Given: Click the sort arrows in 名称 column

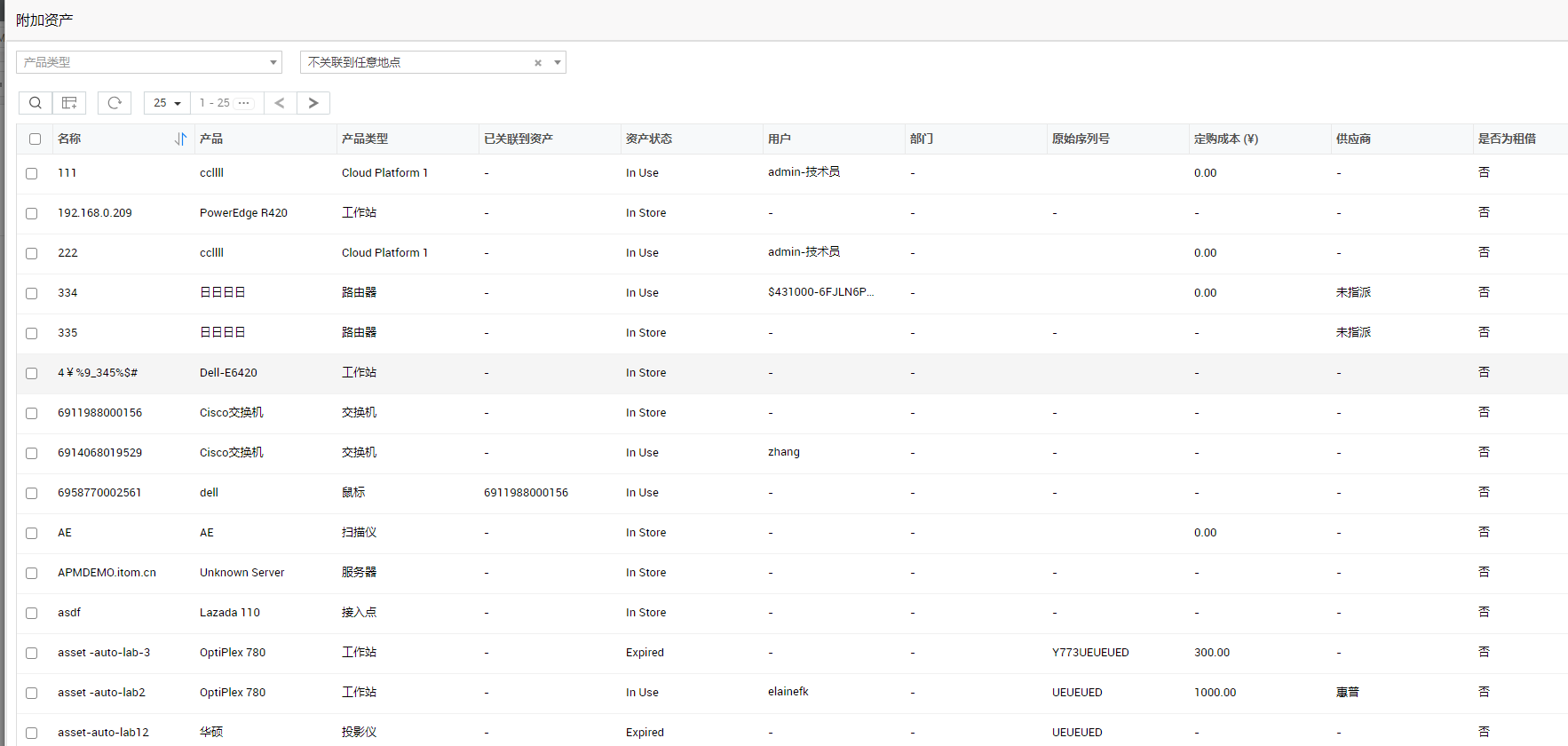Looking at the screenshot, I should click(x=181, y=139).
